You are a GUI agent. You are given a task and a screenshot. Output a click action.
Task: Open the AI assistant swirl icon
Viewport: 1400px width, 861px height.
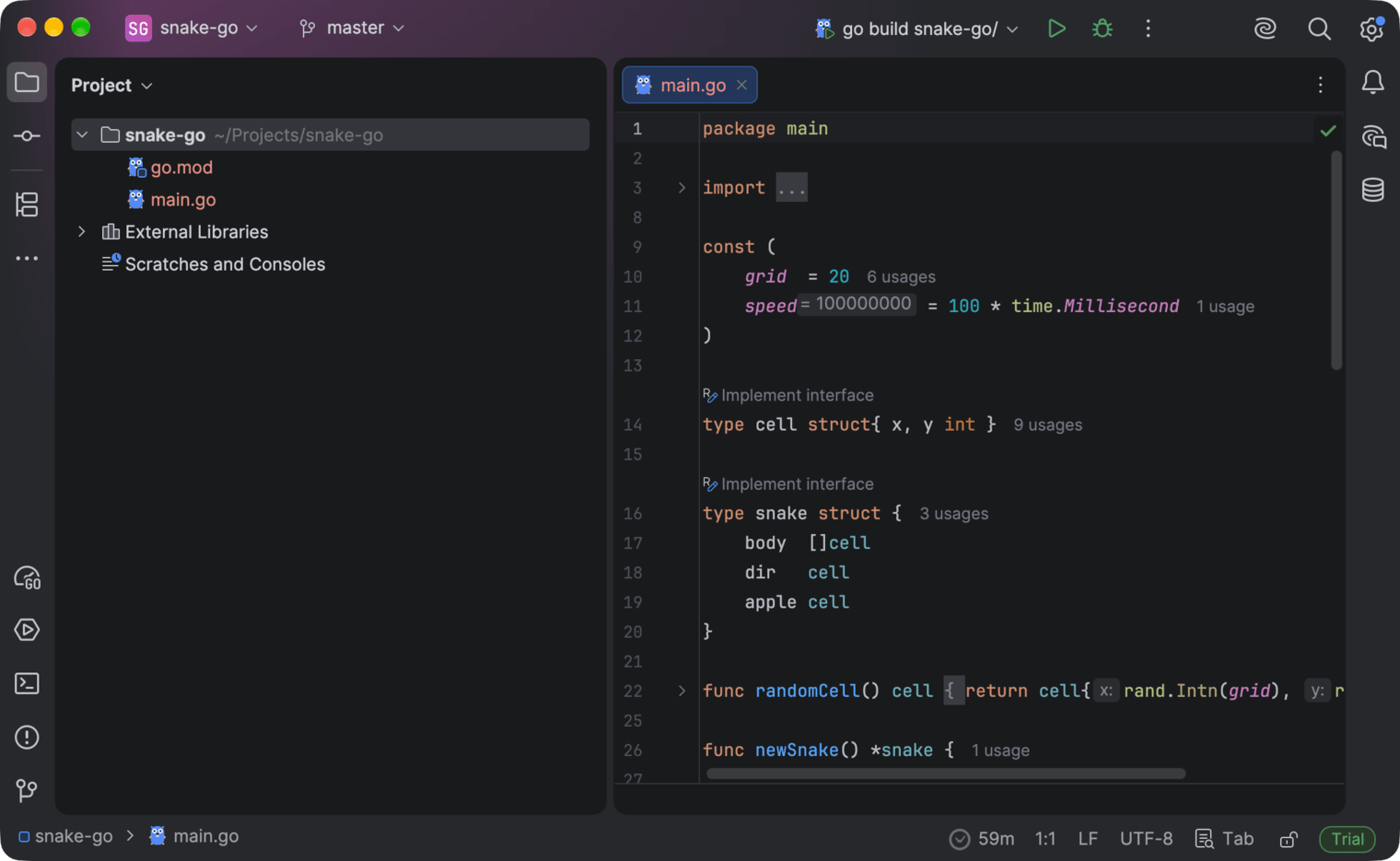pyautogui.click(x=1266, y=29)
